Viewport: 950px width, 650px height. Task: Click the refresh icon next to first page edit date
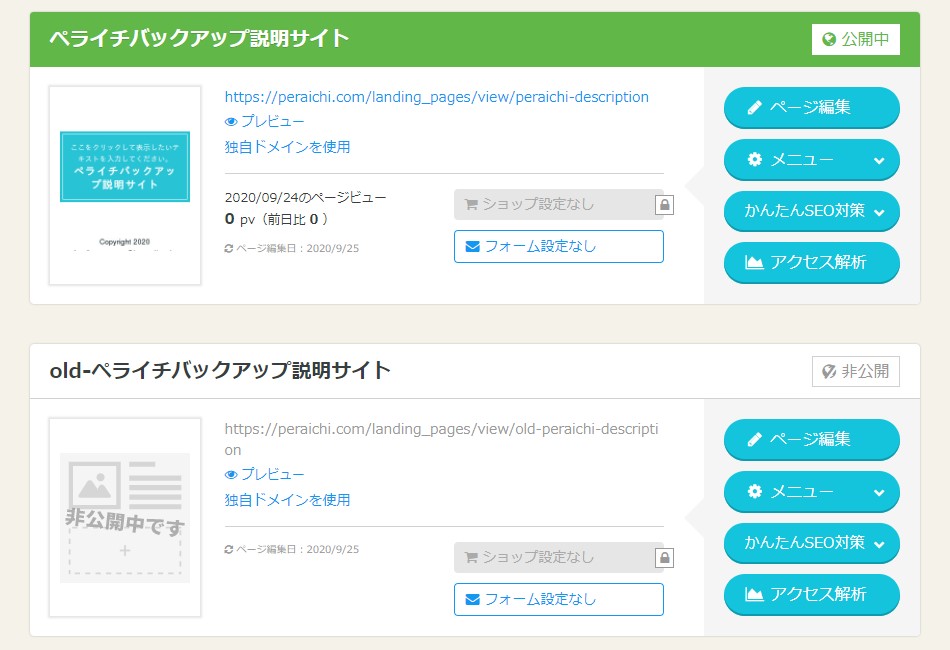(229, 247)
